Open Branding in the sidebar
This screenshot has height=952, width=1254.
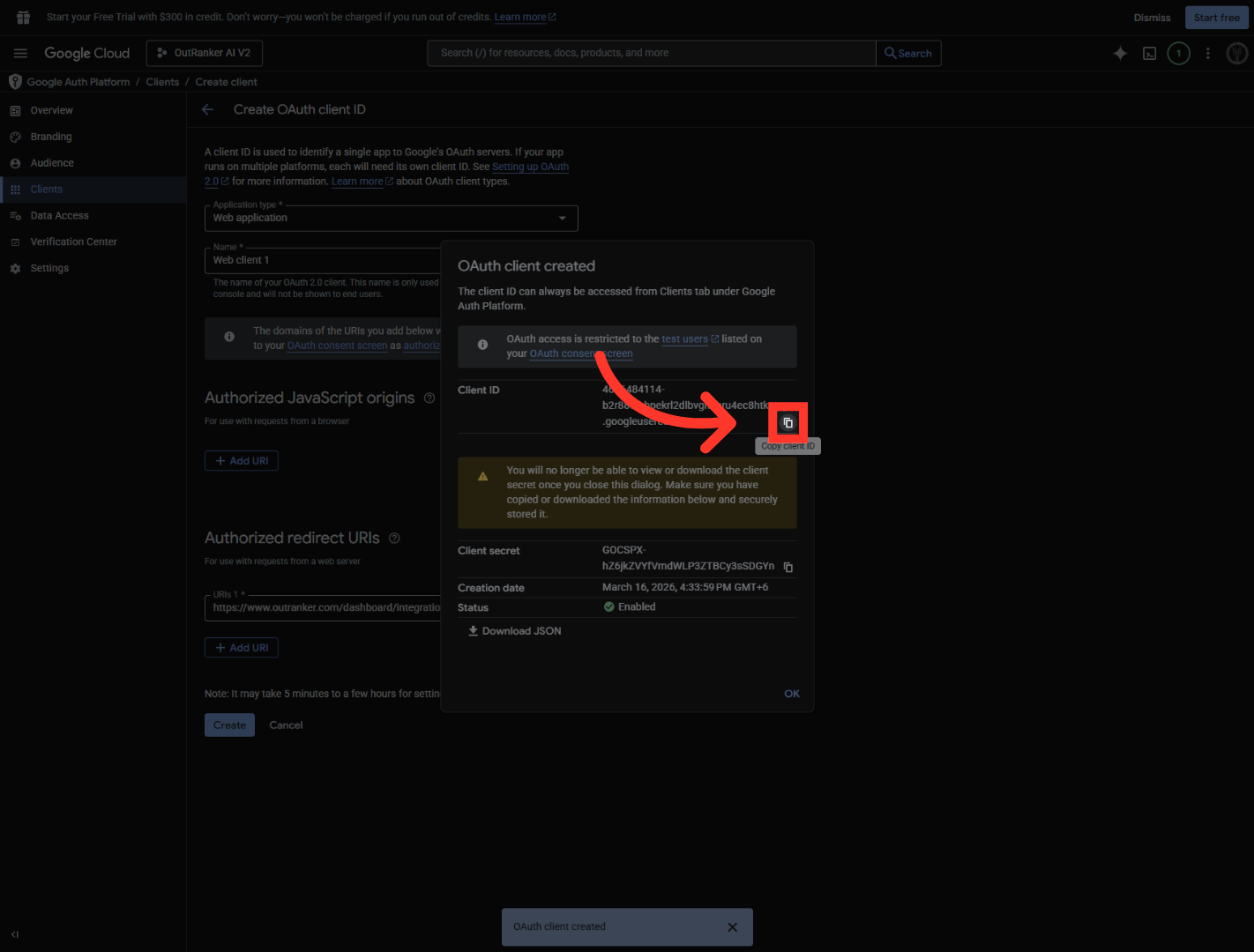51,137
